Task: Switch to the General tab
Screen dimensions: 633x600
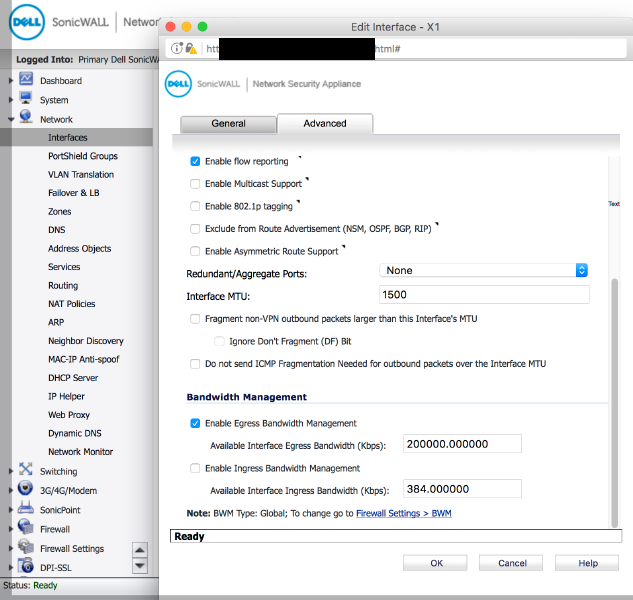Action: click(x=228, y=124)
